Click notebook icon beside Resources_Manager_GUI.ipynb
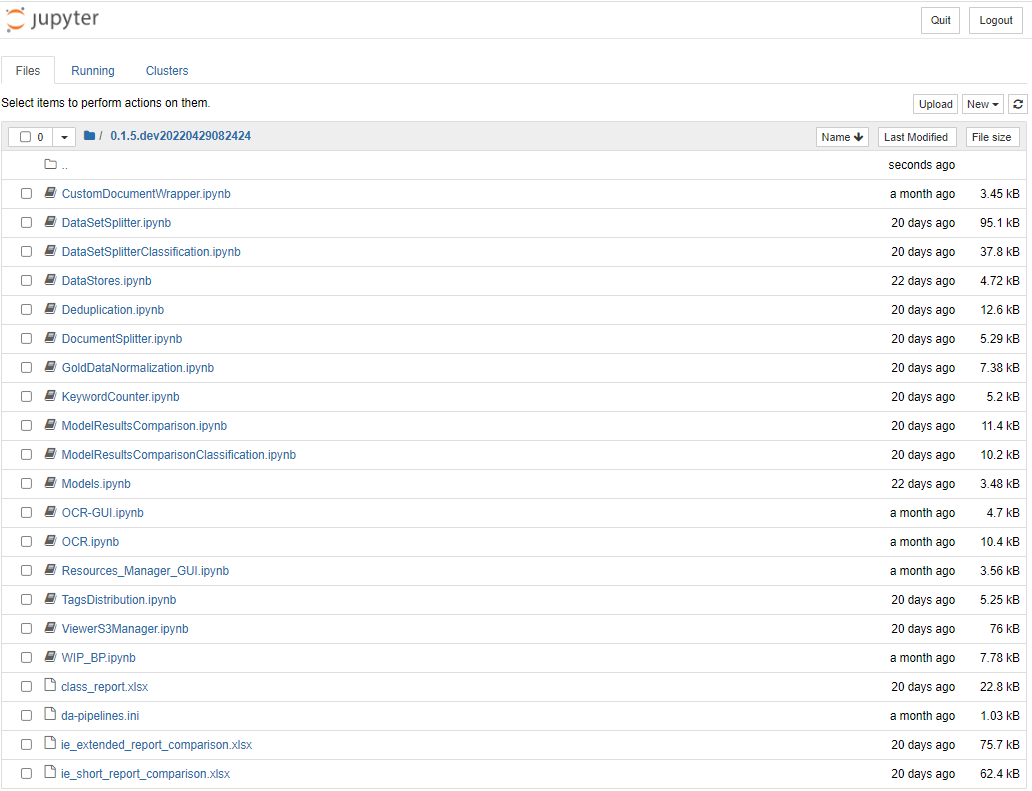Image resolution: width=1032 pixels, height=791 pixels. point(50,569)
